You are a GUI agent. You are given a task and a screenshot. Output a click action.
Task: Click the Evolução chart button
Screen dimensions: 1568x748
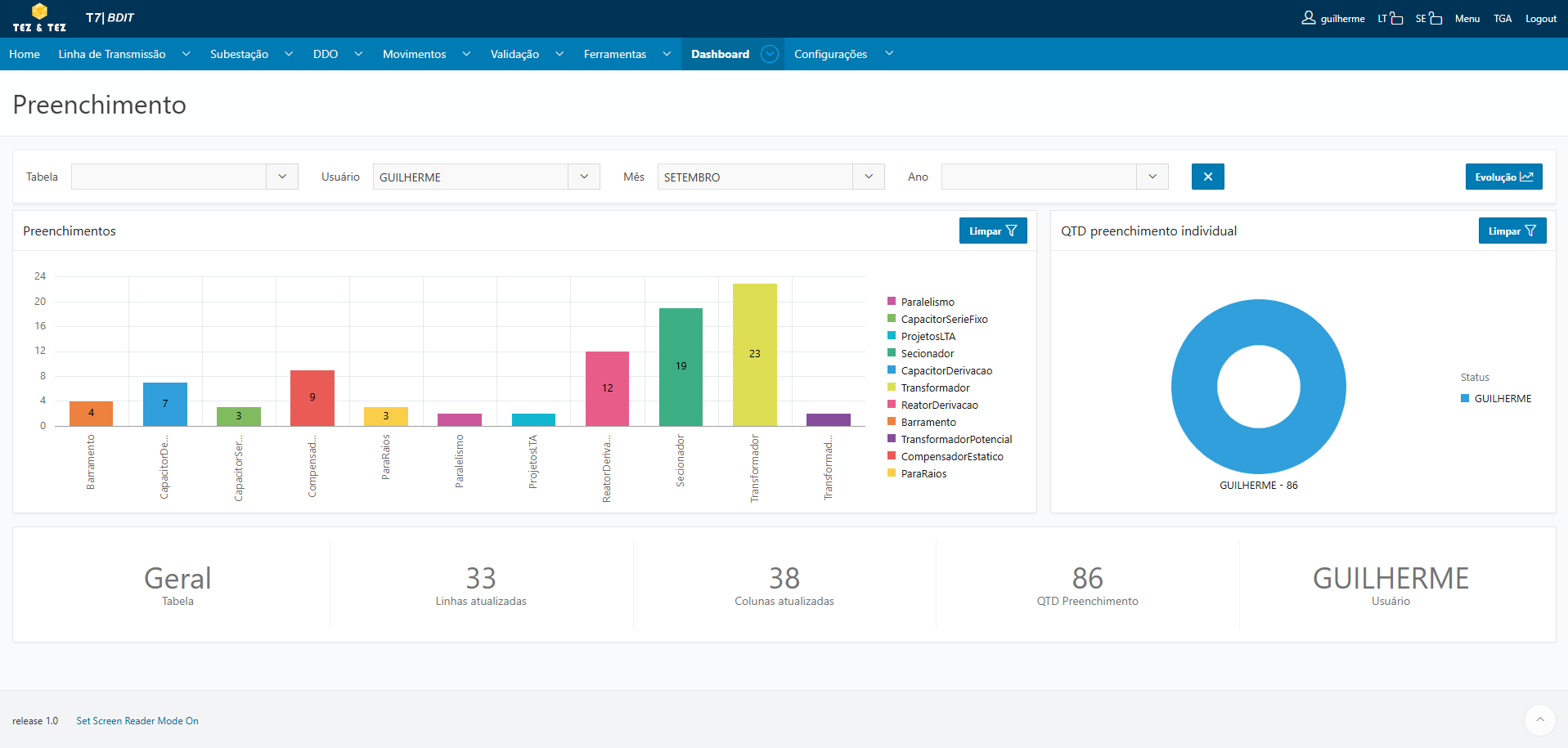click(x=1503, y=177)
